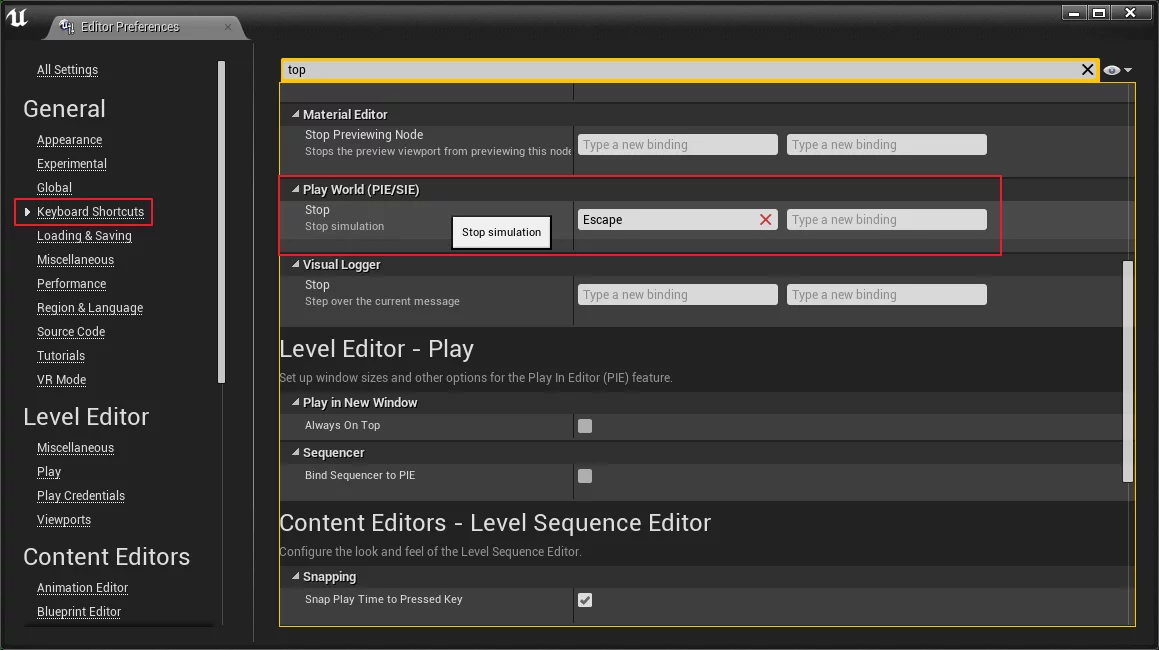Open Blueprint Editor settings
This screenshot has width=1159, height=650.
pyautogui.click(x=79, y=612)
